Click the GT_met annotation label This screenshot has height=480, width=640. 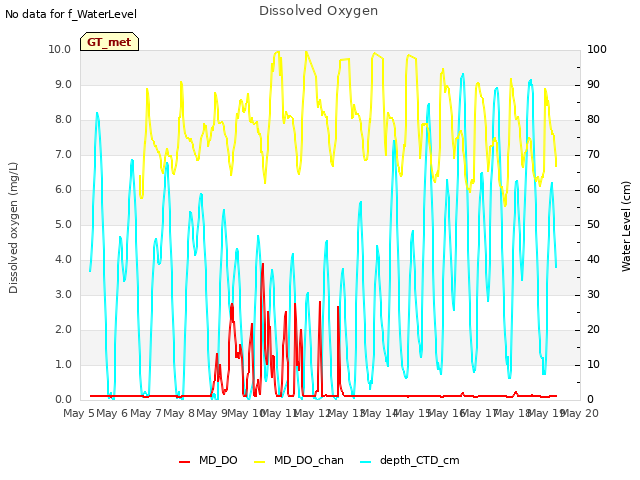coord(109,42)
